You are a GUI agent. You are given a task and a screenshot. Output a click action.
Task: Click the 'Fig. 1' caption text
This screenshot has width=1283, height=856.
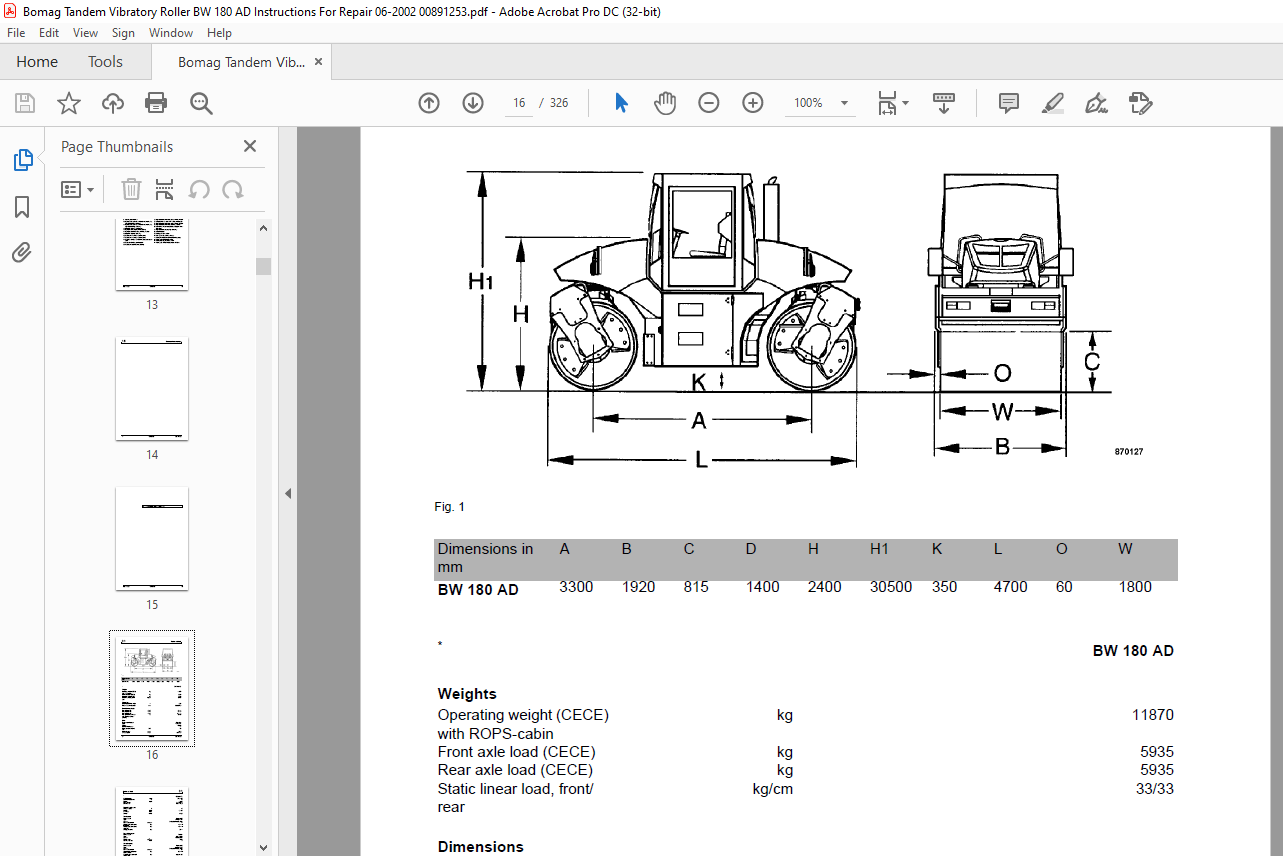tap(449, 507)
